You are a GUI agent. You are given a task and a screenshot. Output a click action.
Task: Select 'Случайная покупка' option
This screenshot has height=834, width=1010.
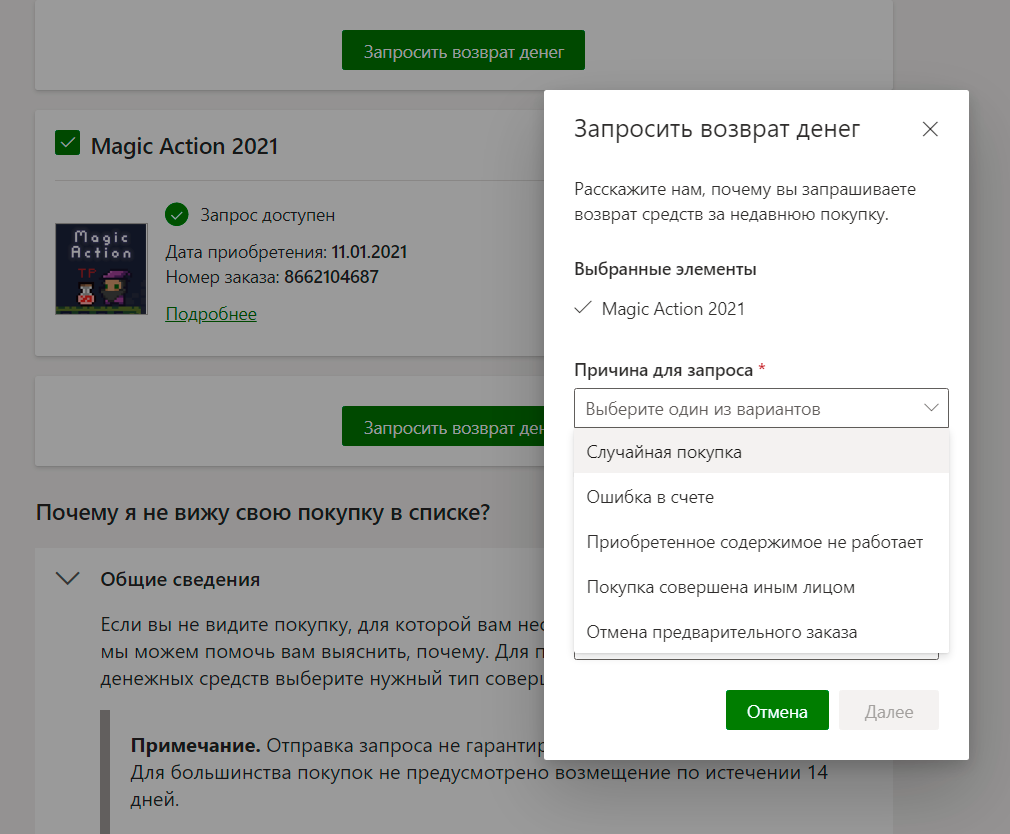[761, 452]
